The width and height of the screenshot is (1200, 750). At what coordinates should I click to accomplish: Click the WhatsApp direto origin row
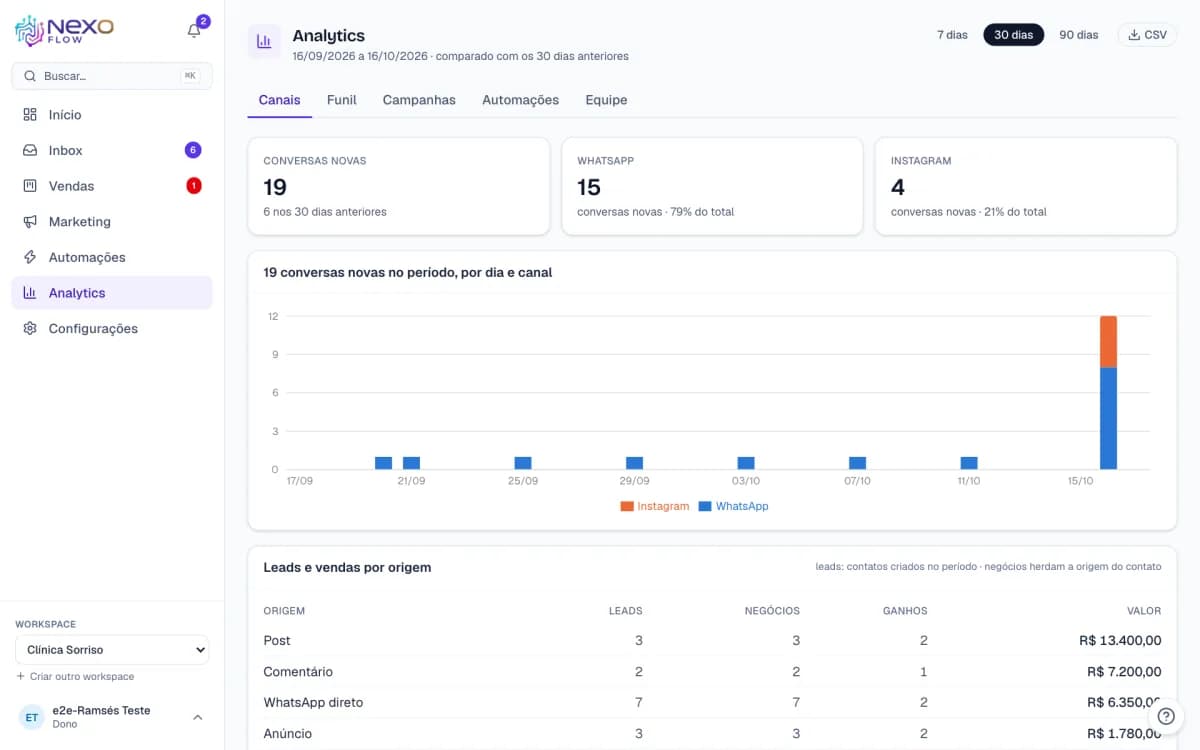click(x=712, y=702)
